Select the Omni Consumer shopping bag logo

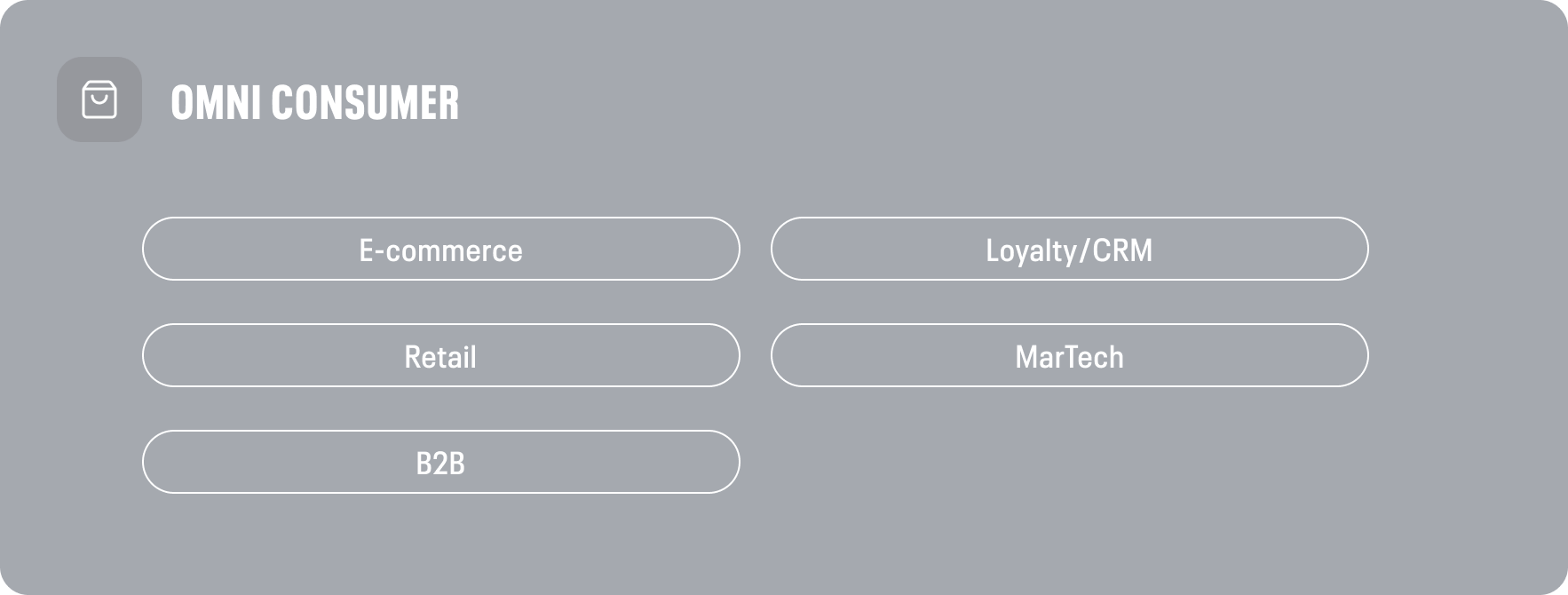click(x=99, y=99)
